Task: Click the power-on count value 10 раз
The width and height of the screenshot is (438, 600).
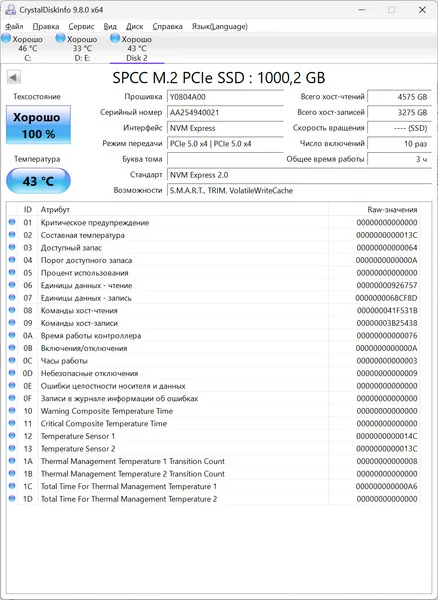Action: [399, 144]
